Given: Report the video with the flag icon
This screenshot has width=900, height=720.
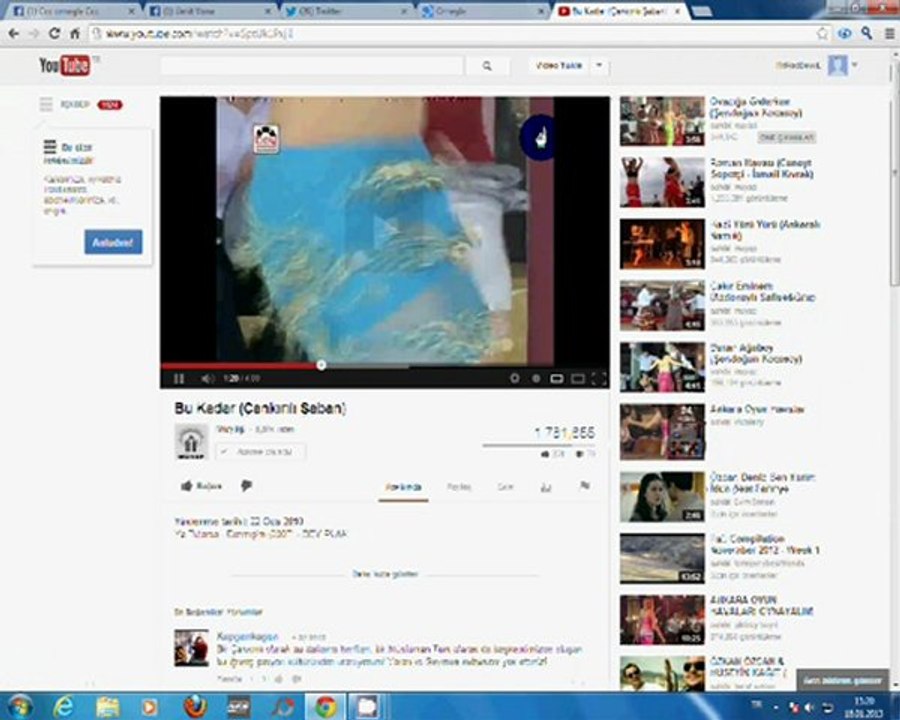Looking at the screenshot, I should (x=585, y=486).
